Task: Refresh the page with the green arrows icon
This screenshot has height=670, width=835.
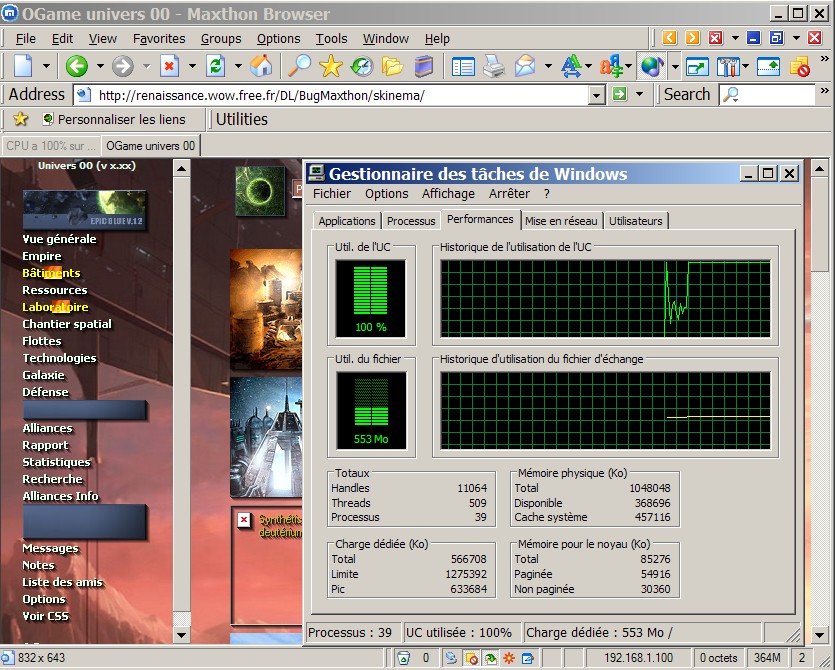Action: (216, 67)
